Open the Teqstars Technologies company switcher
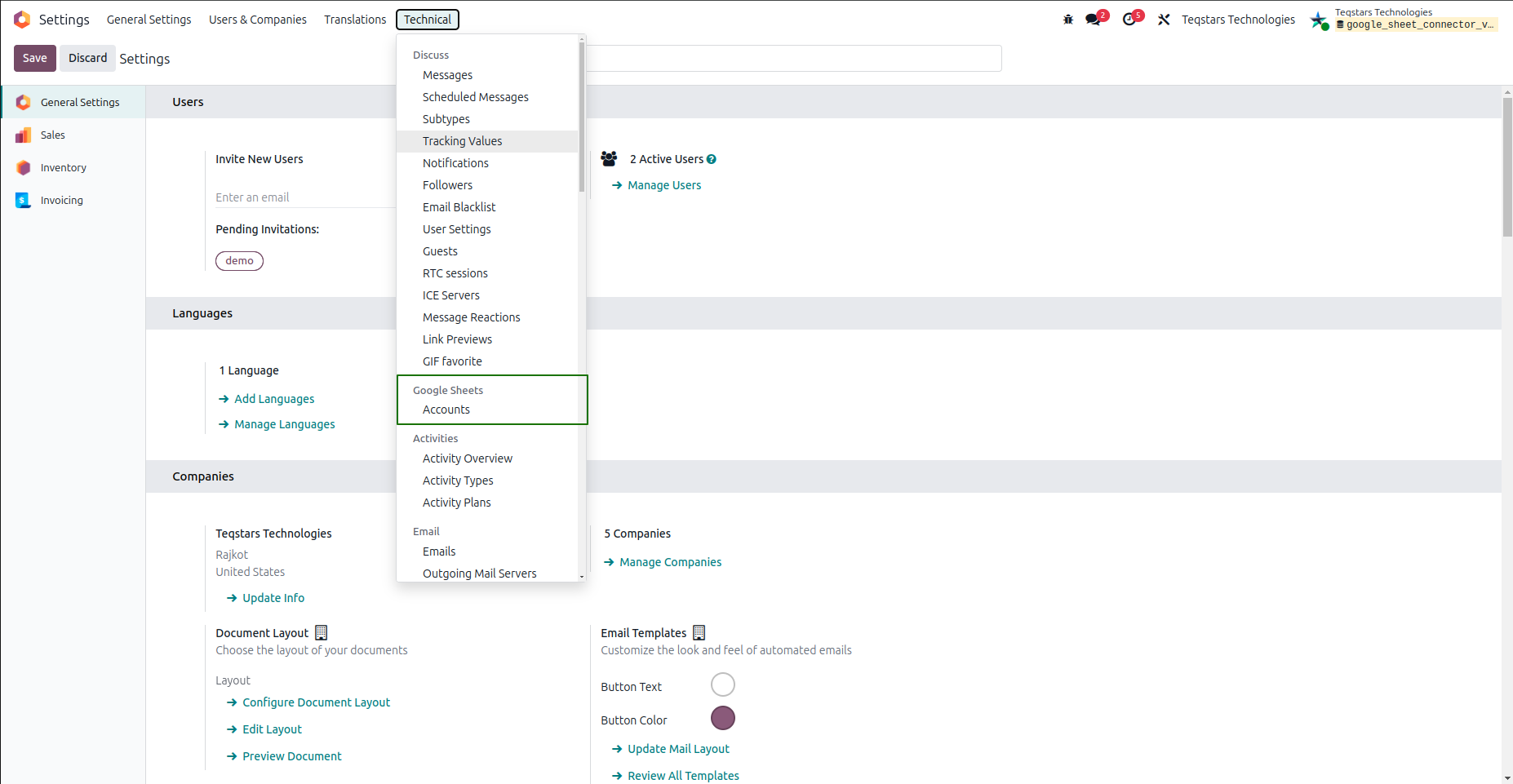This screenshot has width=1513, height=784. [1238, 20]
